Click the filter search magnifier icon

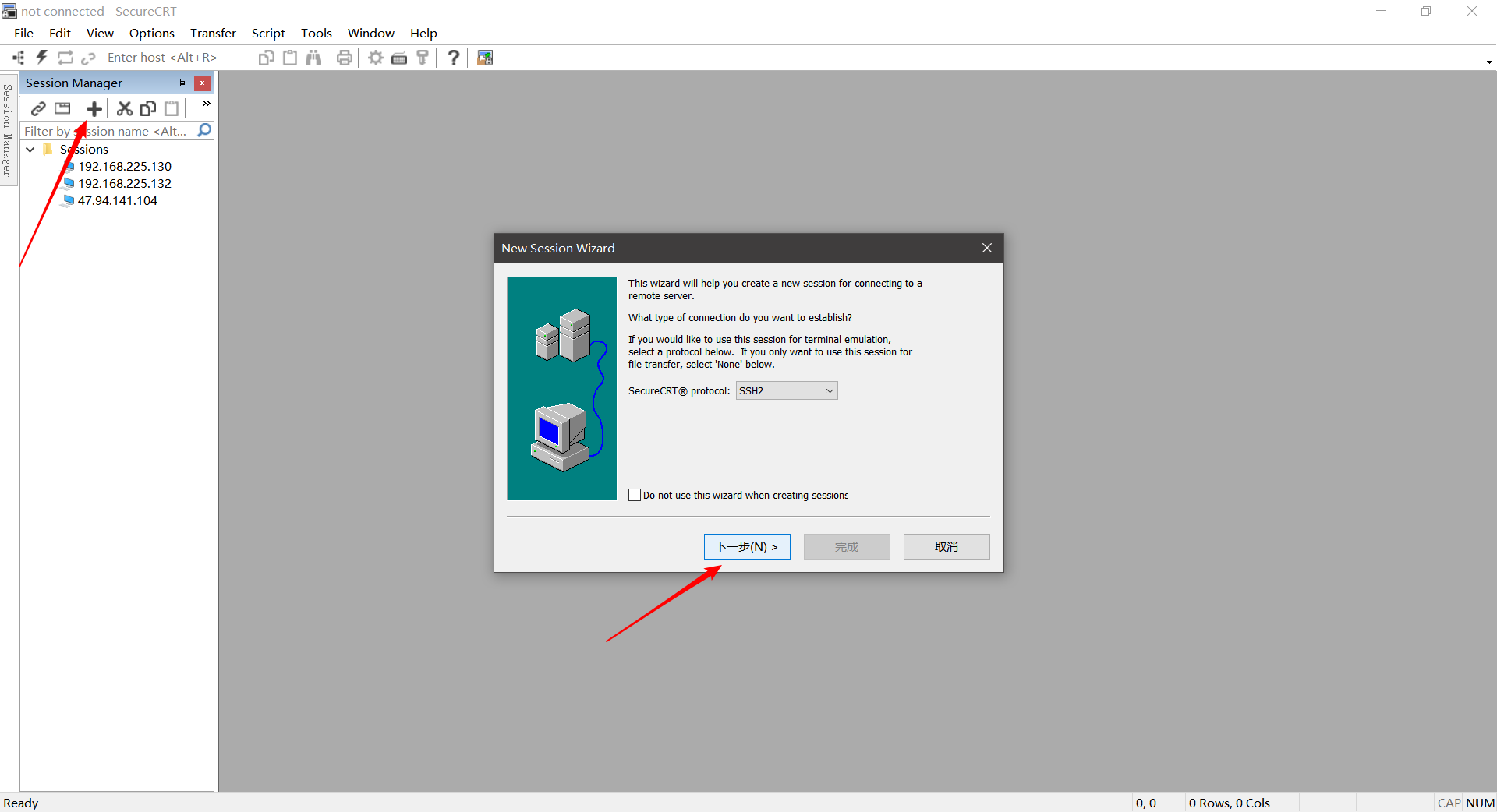pyautogui.click(x=204, y=130)
